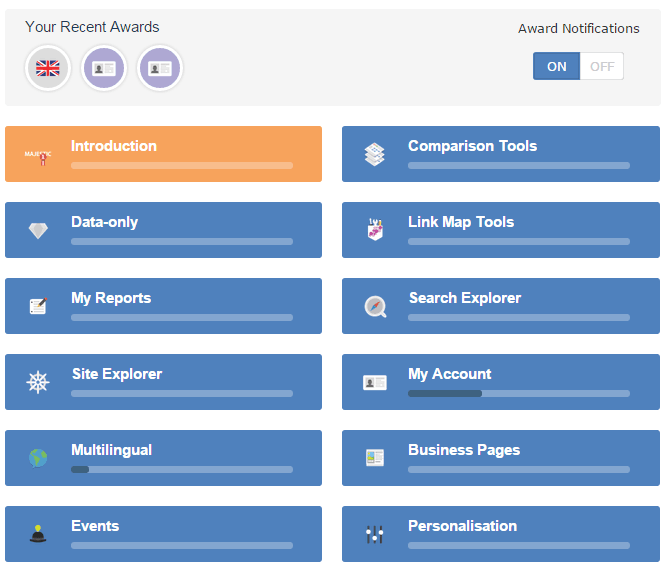The height and width of the screenshot is (572, 667).
Task: Click the globe icon next to Multilingual
Action: (38, 458)
